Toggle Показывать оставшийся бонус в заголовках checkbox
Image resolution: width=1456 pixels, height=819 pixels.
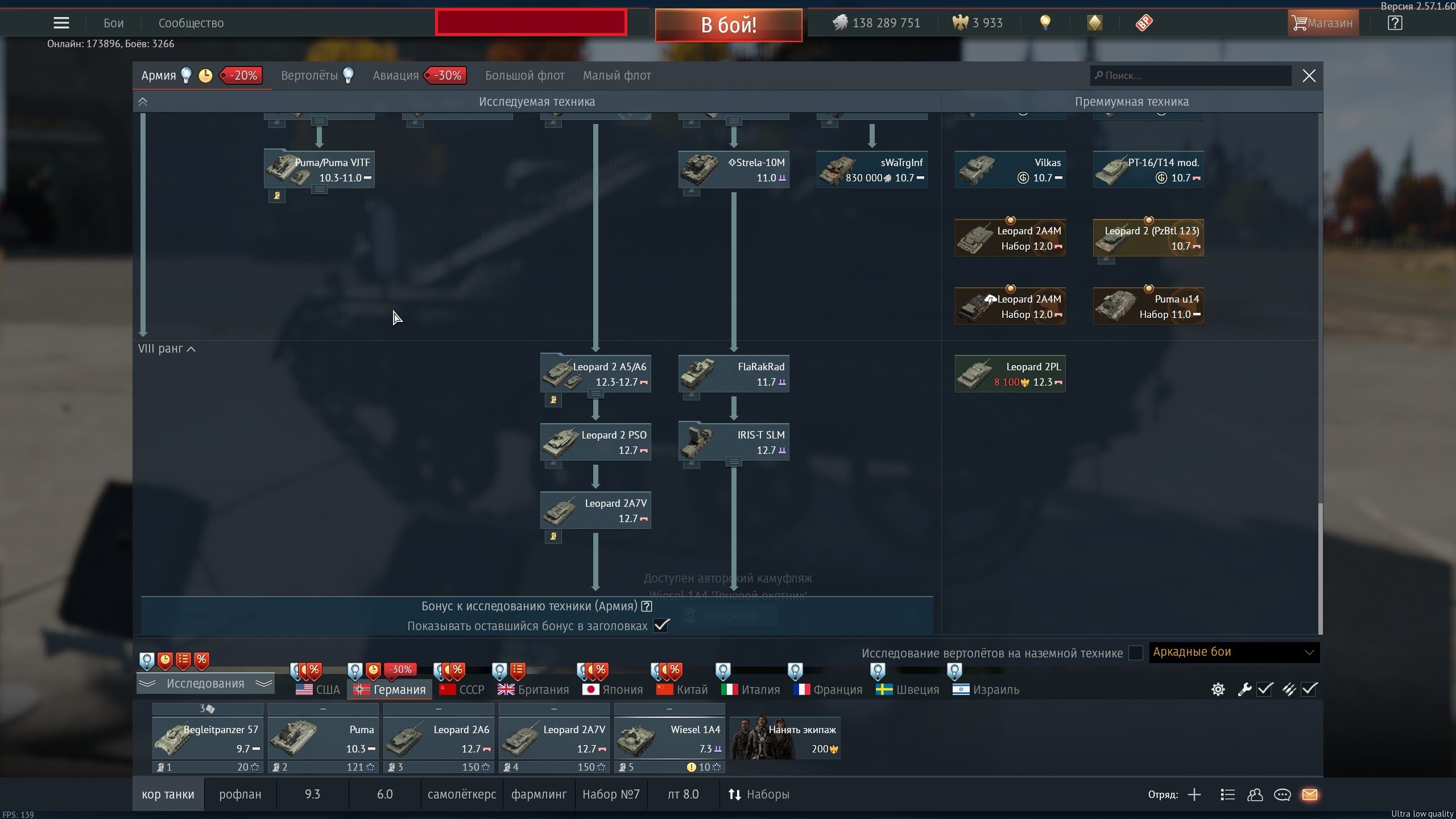pos(661,626)
